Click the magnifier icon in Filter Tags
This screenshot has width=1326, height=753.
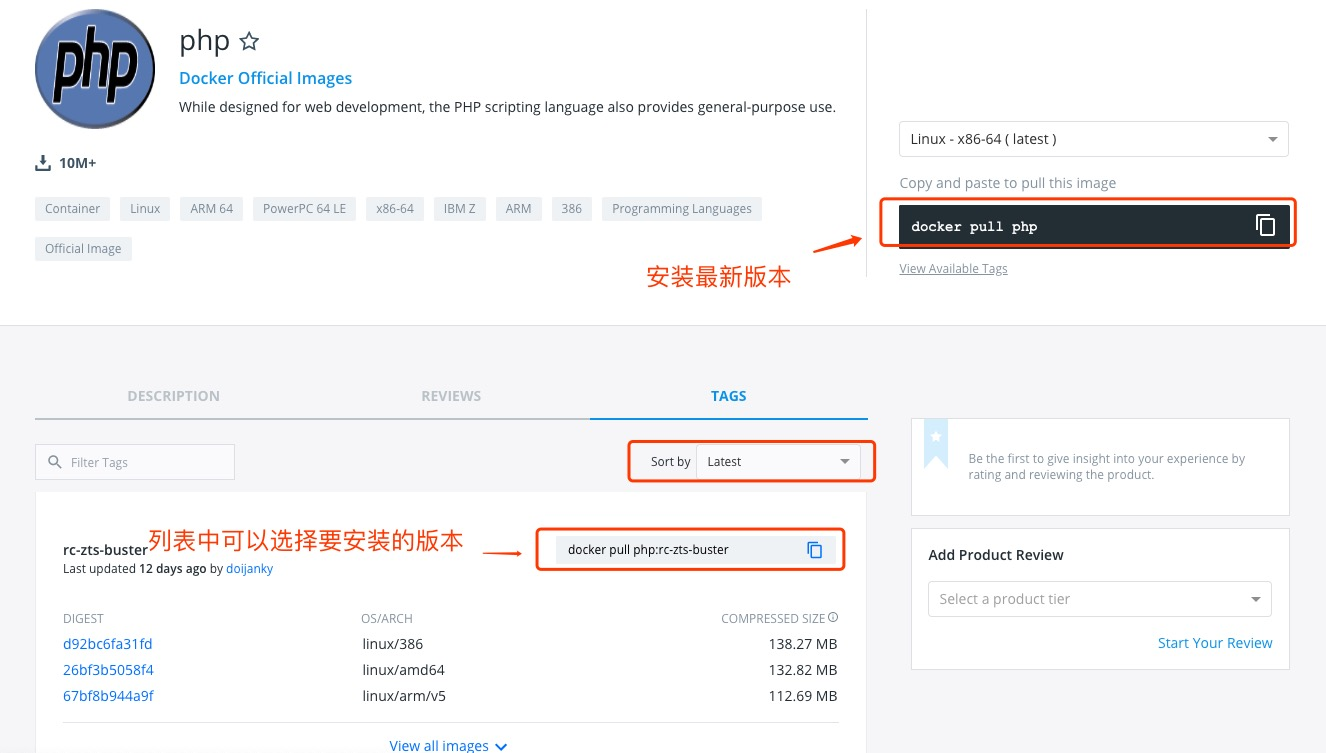click(x=55, y=462)
